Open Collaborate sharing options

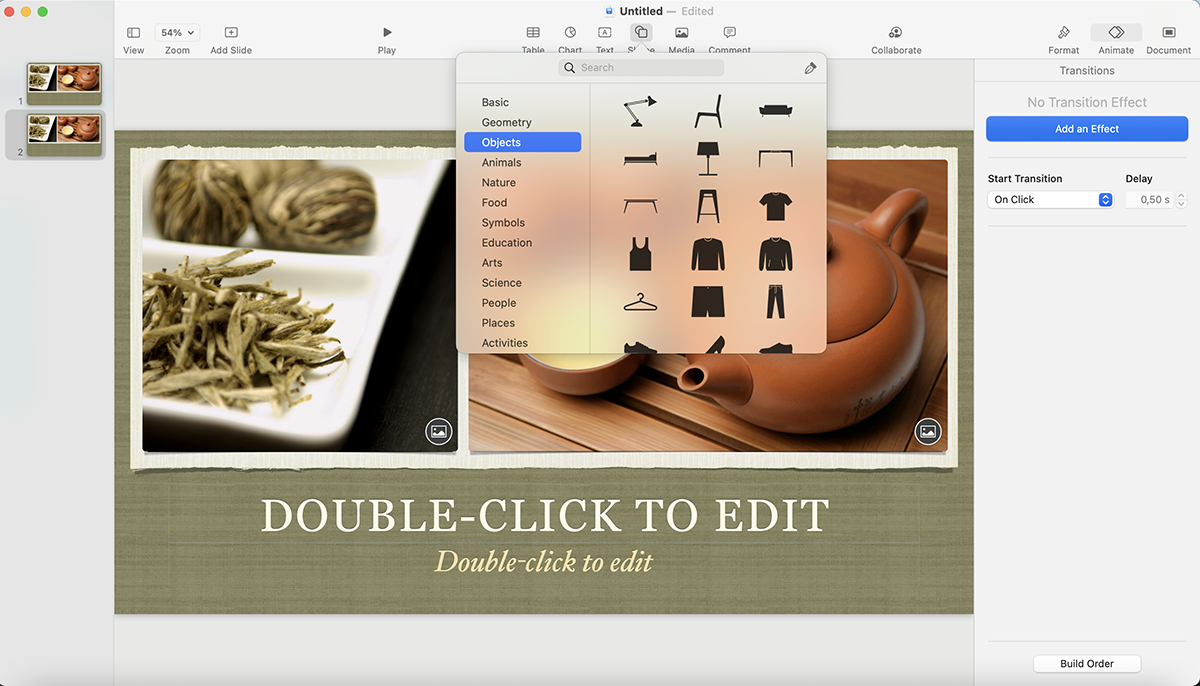pos(895,38)
